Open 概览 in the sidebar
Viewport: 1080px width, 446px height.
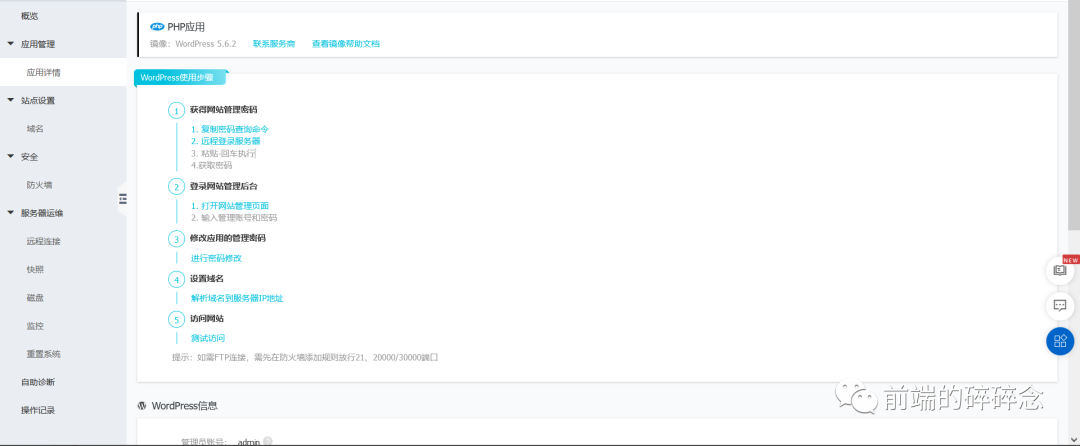pyautogui.click(x=30, y=16)
